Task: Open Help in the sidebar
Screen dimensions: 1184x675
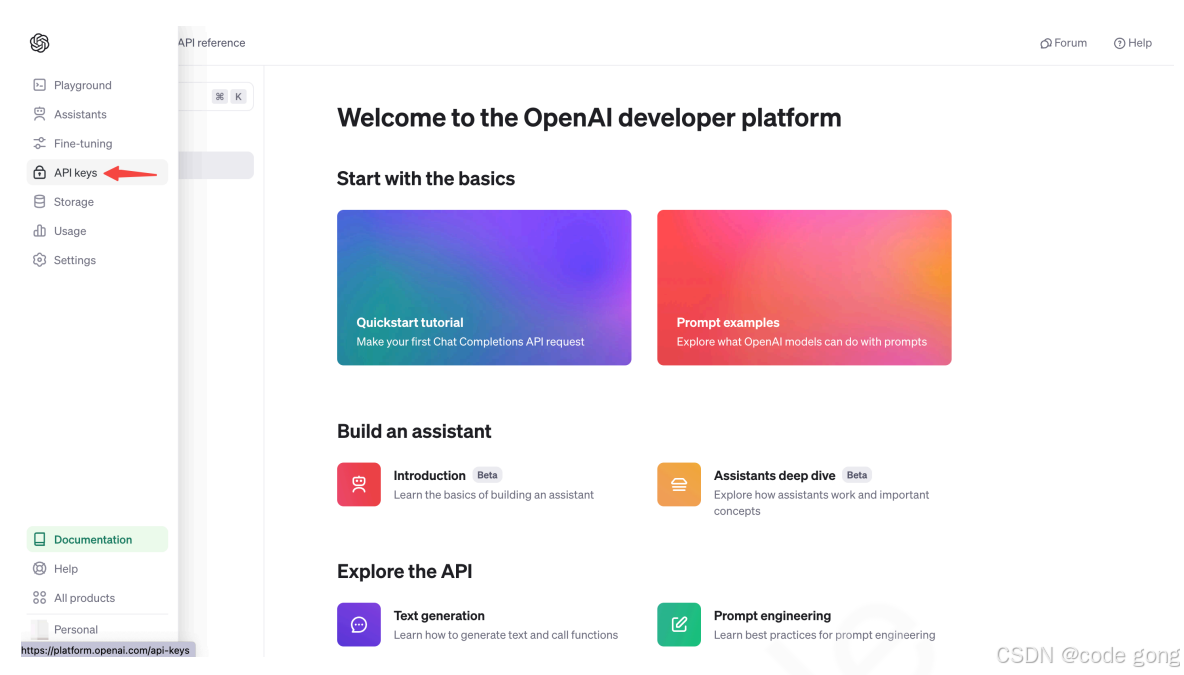Action: tap(97, 569)
